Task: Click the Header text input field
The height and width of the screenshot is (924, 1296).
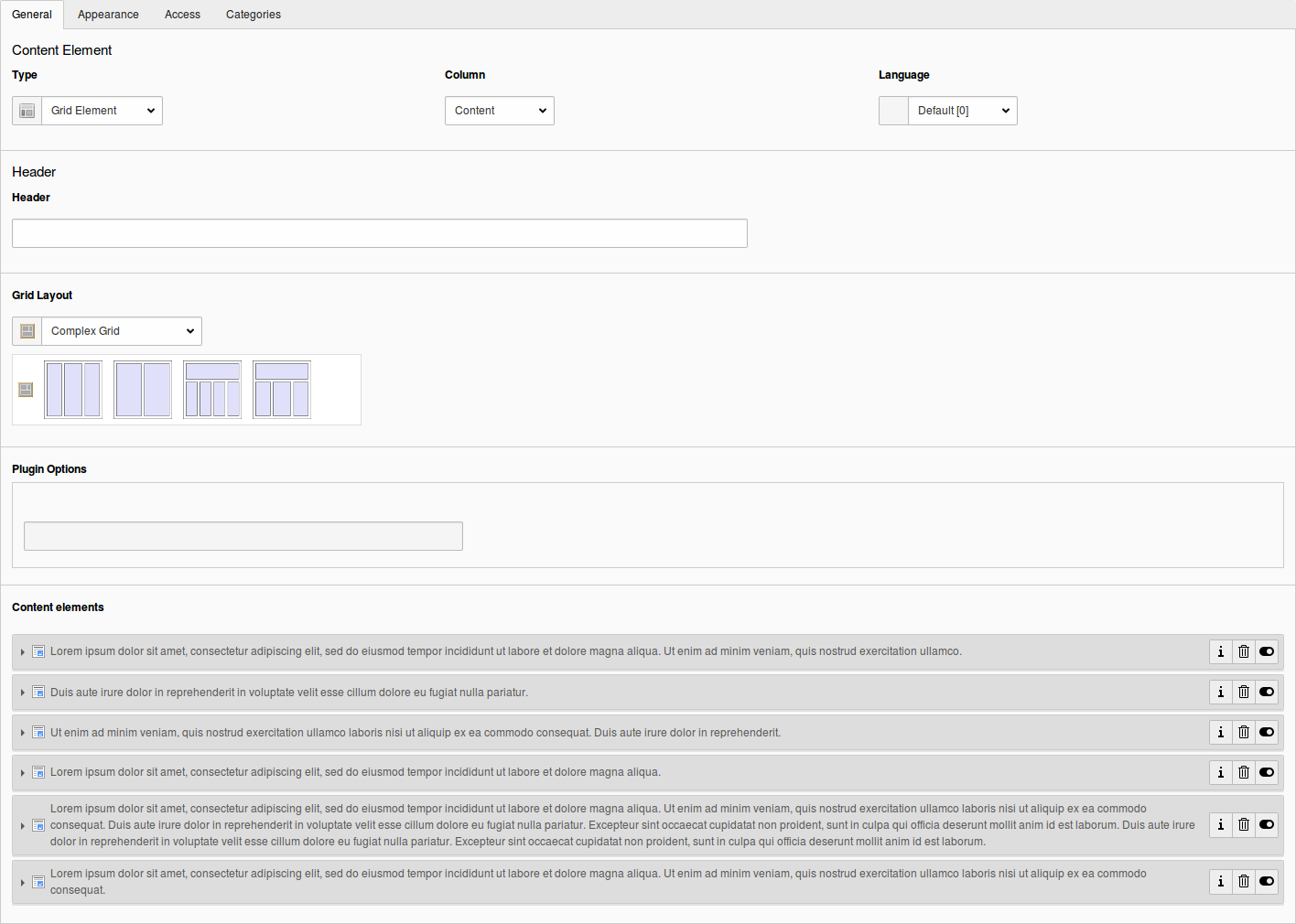Action: click(x=380, y=233)
